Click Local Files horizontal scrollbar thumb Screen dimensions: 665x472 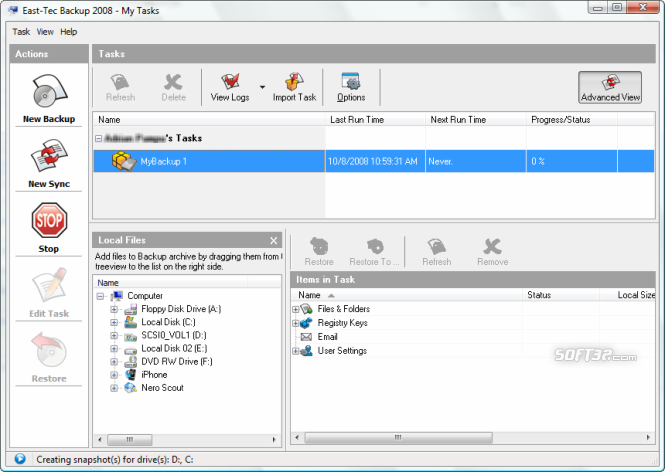pos(129,440)
